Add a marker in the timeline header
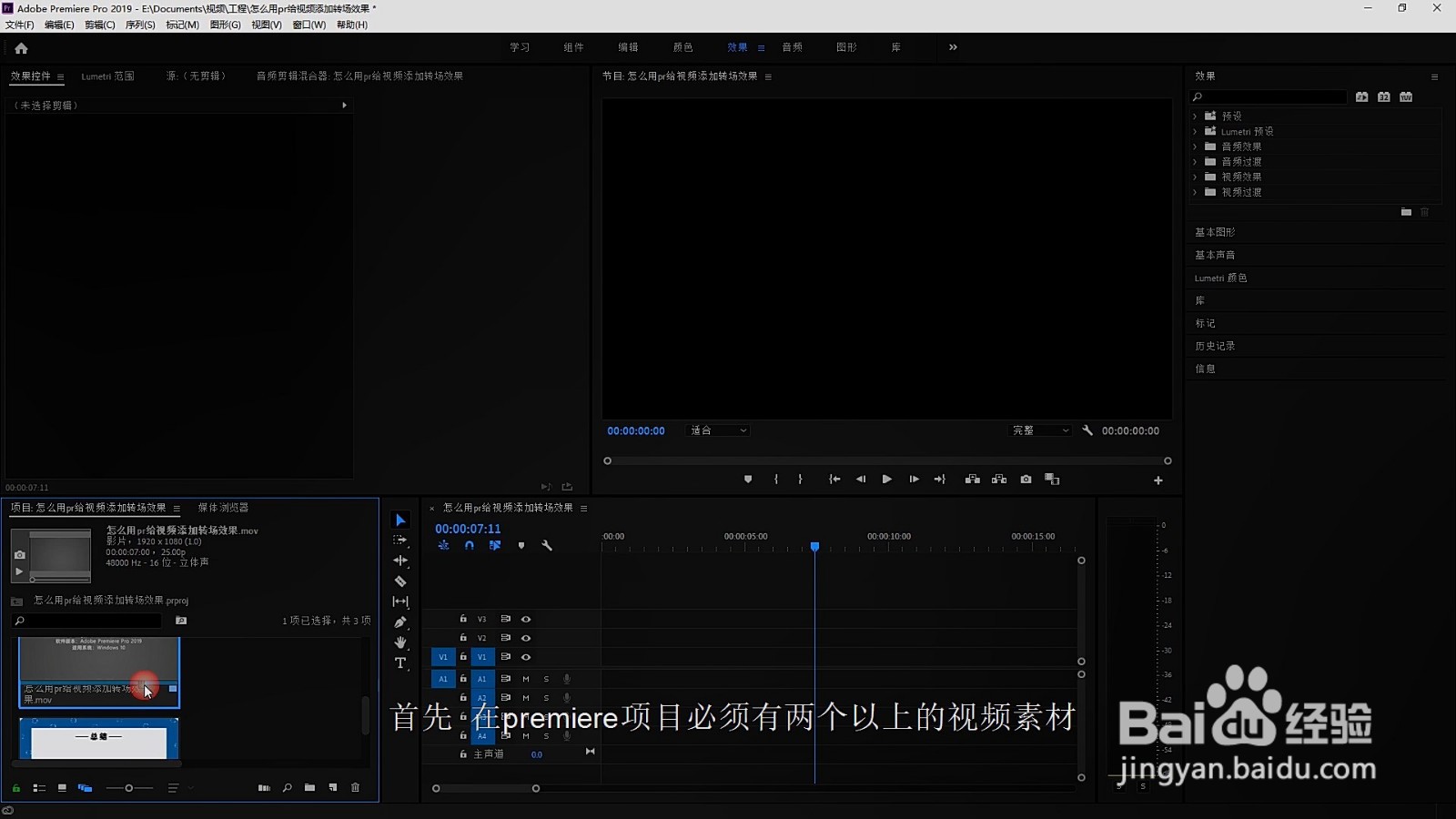1456x819 pixels. click(x=521, y=546)
